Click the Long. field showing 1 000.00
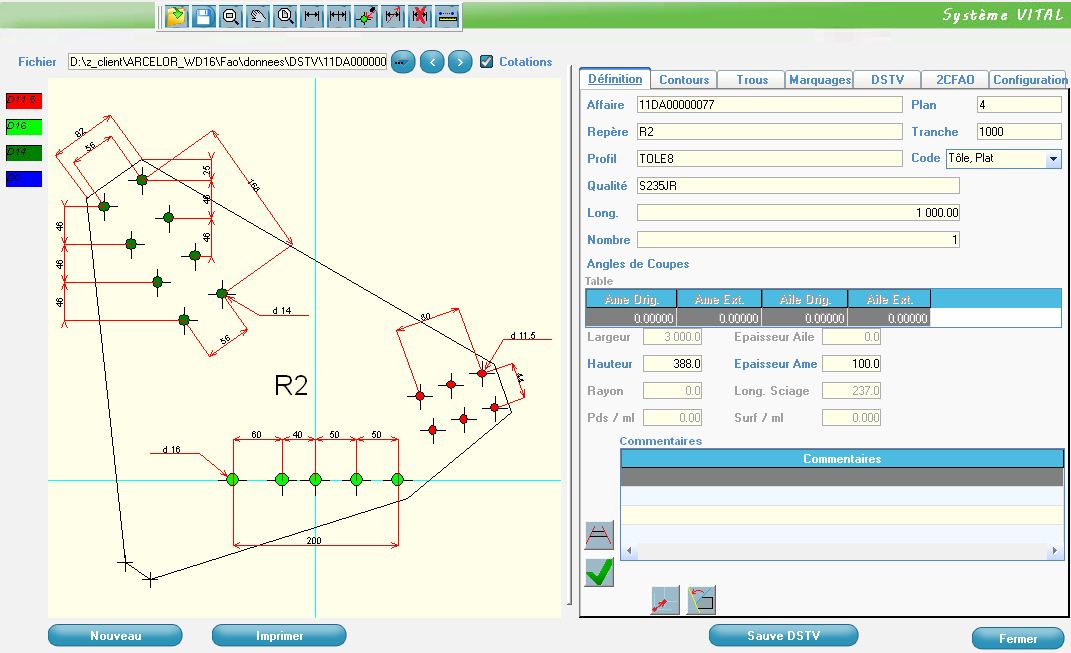 (798, 212)
